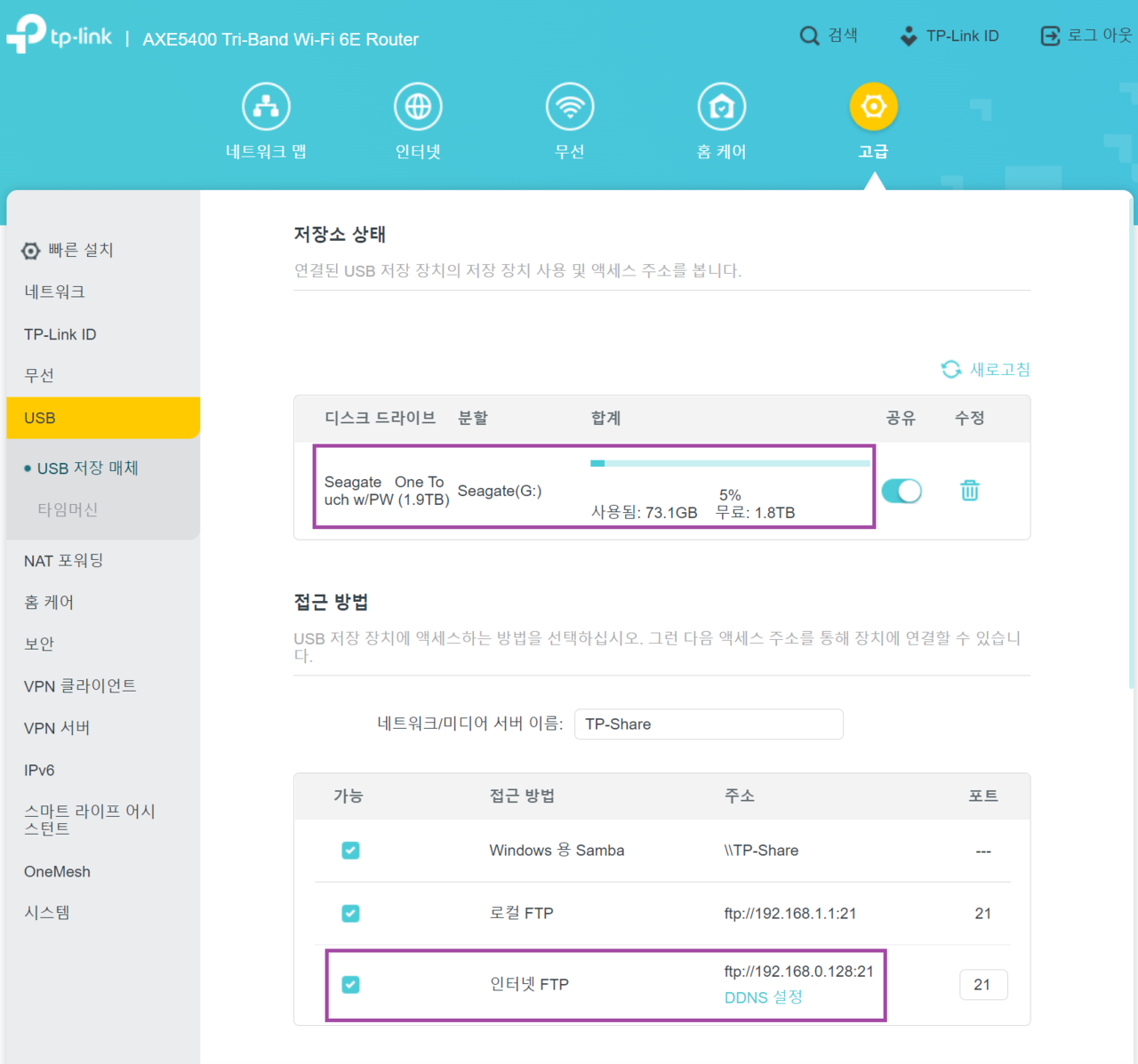The image size is (1138, 1064).
Task: Disable 로컬 FTP access
Action: [x=350, y=913]
